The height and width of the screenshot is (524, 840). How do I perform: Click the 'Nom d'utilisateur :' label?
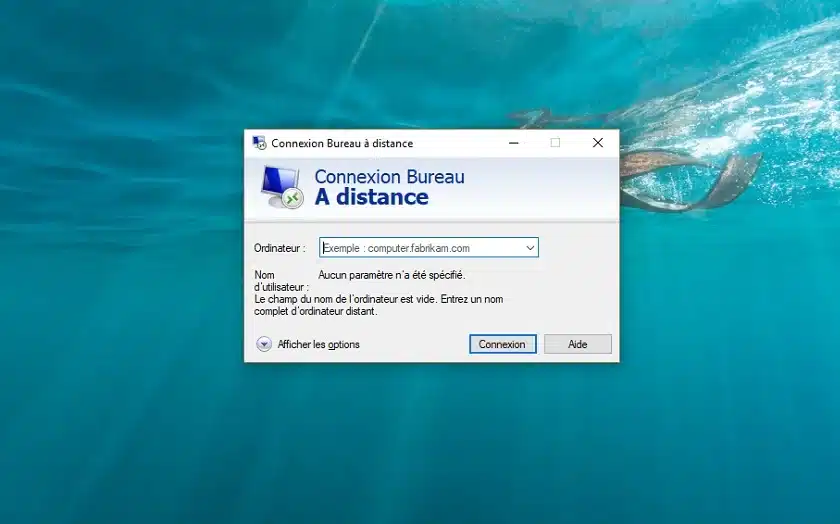tap(281, 281)
